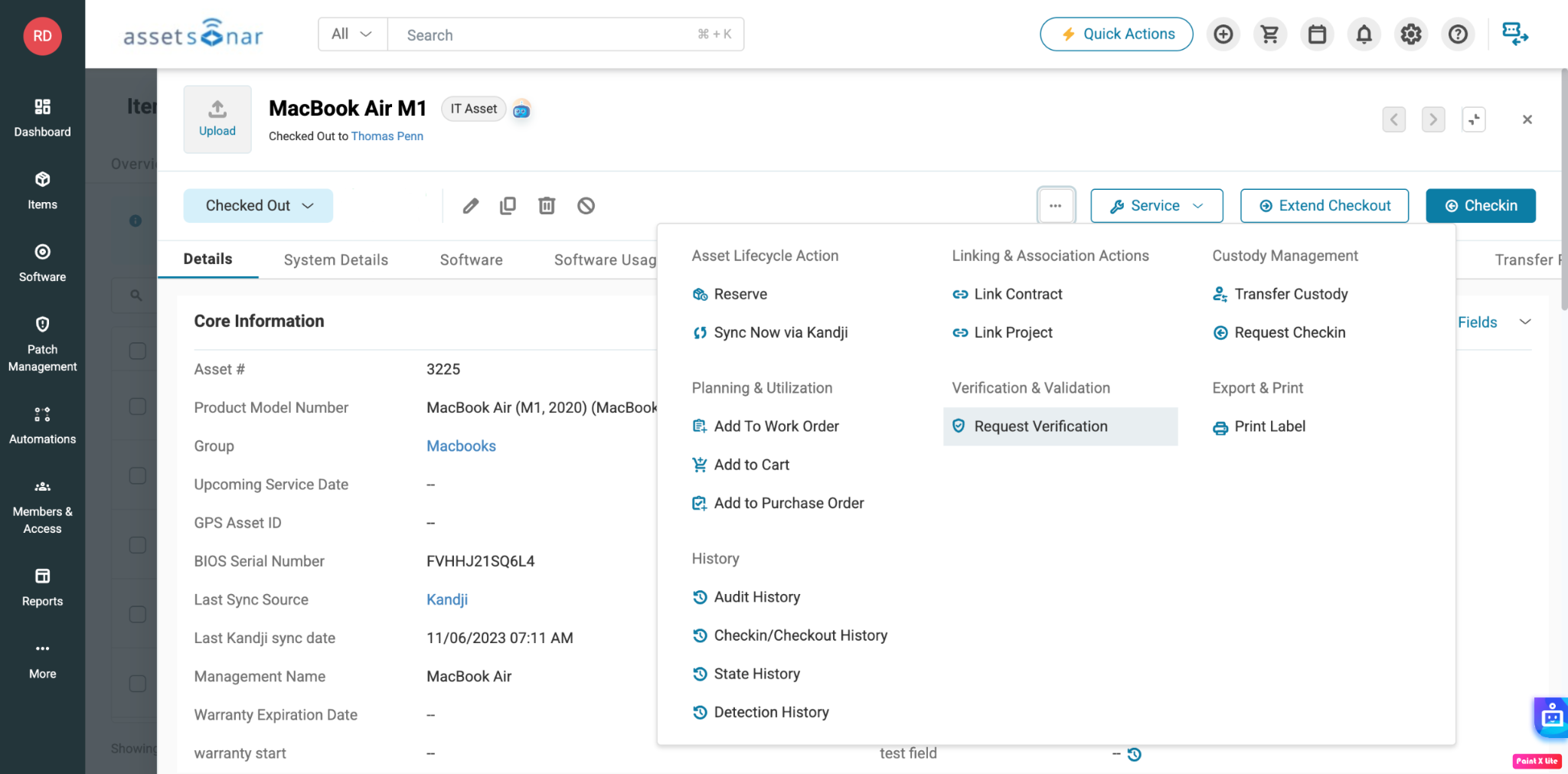
Task: Click the add (plus) icon in header
Action: coord(1223,34)
